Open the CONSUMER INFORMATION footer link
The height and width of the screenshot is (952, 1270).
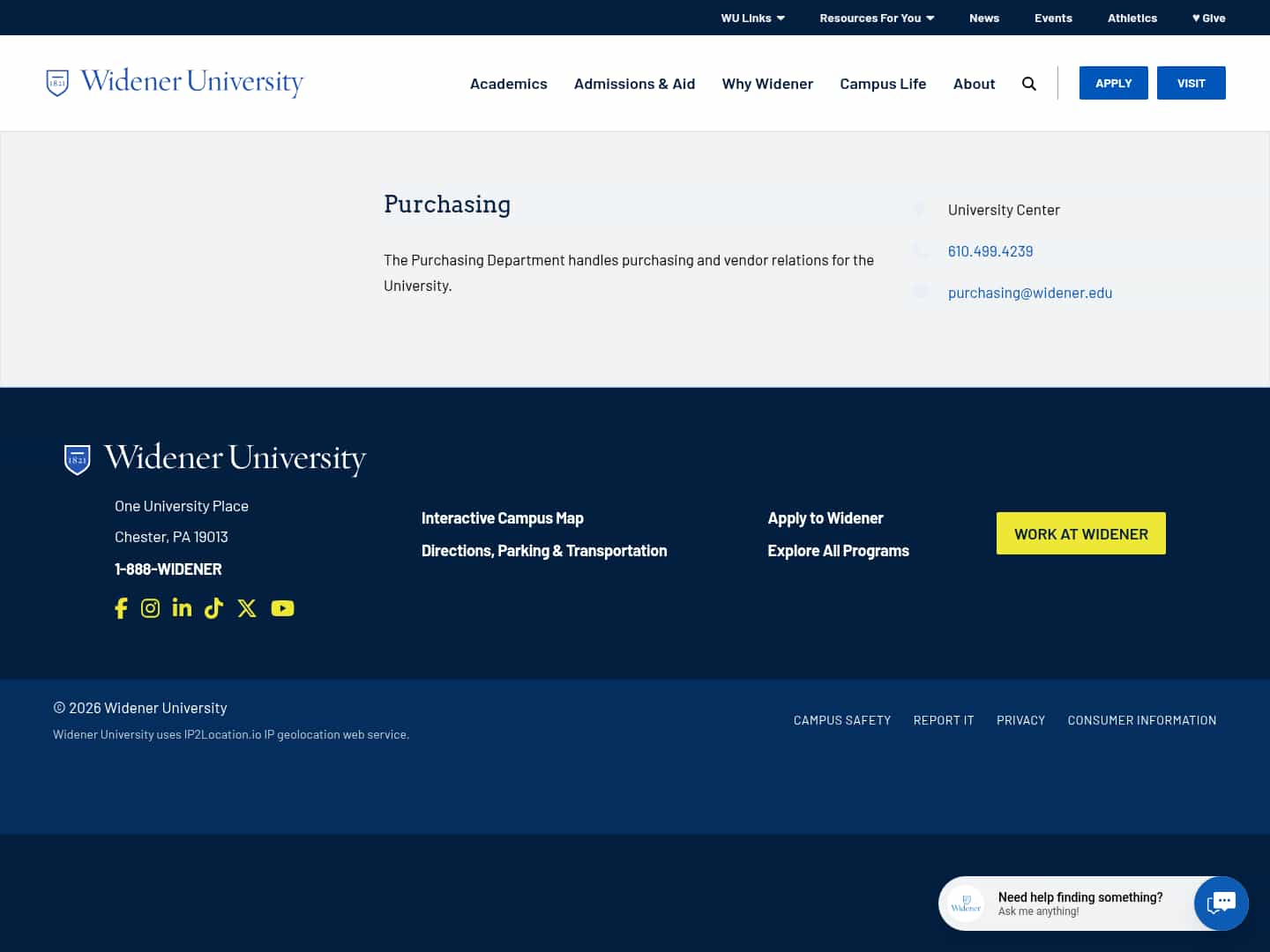coord(1142,720)
